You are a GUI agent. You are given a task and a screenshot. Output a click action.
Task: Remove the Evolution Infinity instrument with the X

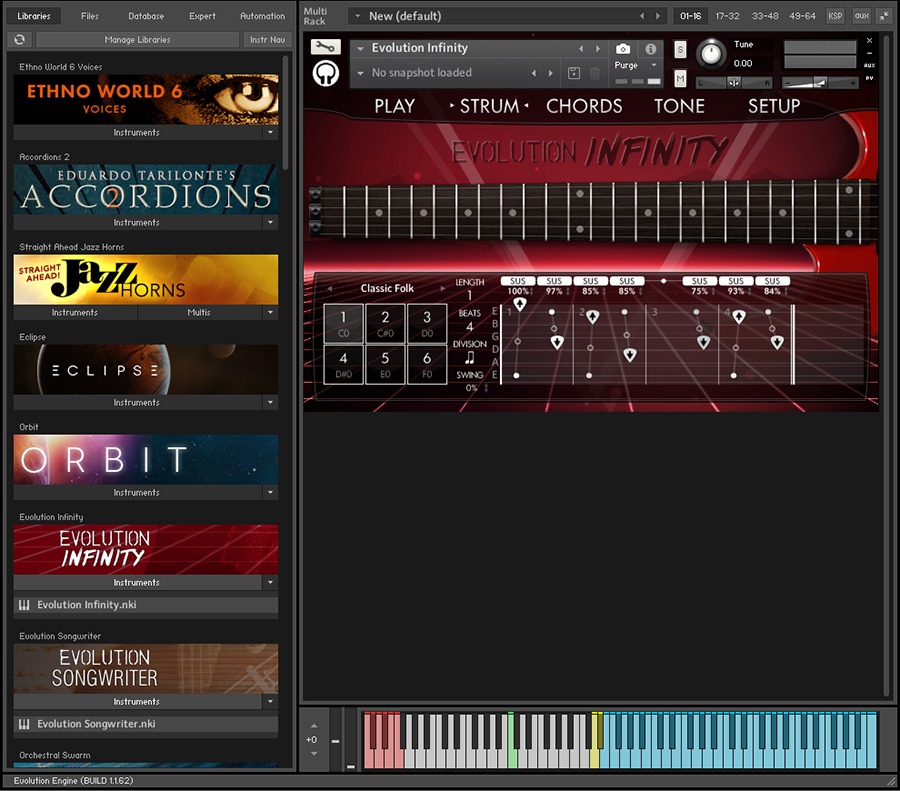870,41
